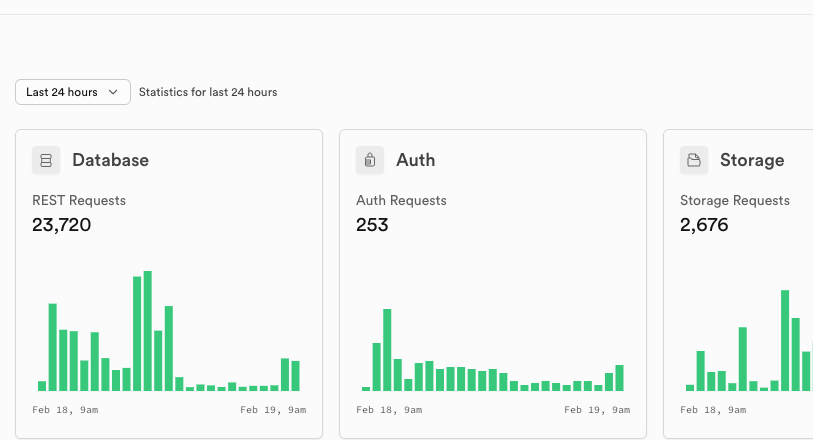
Task: Open the Database card heading
Action: click(110, 160)
